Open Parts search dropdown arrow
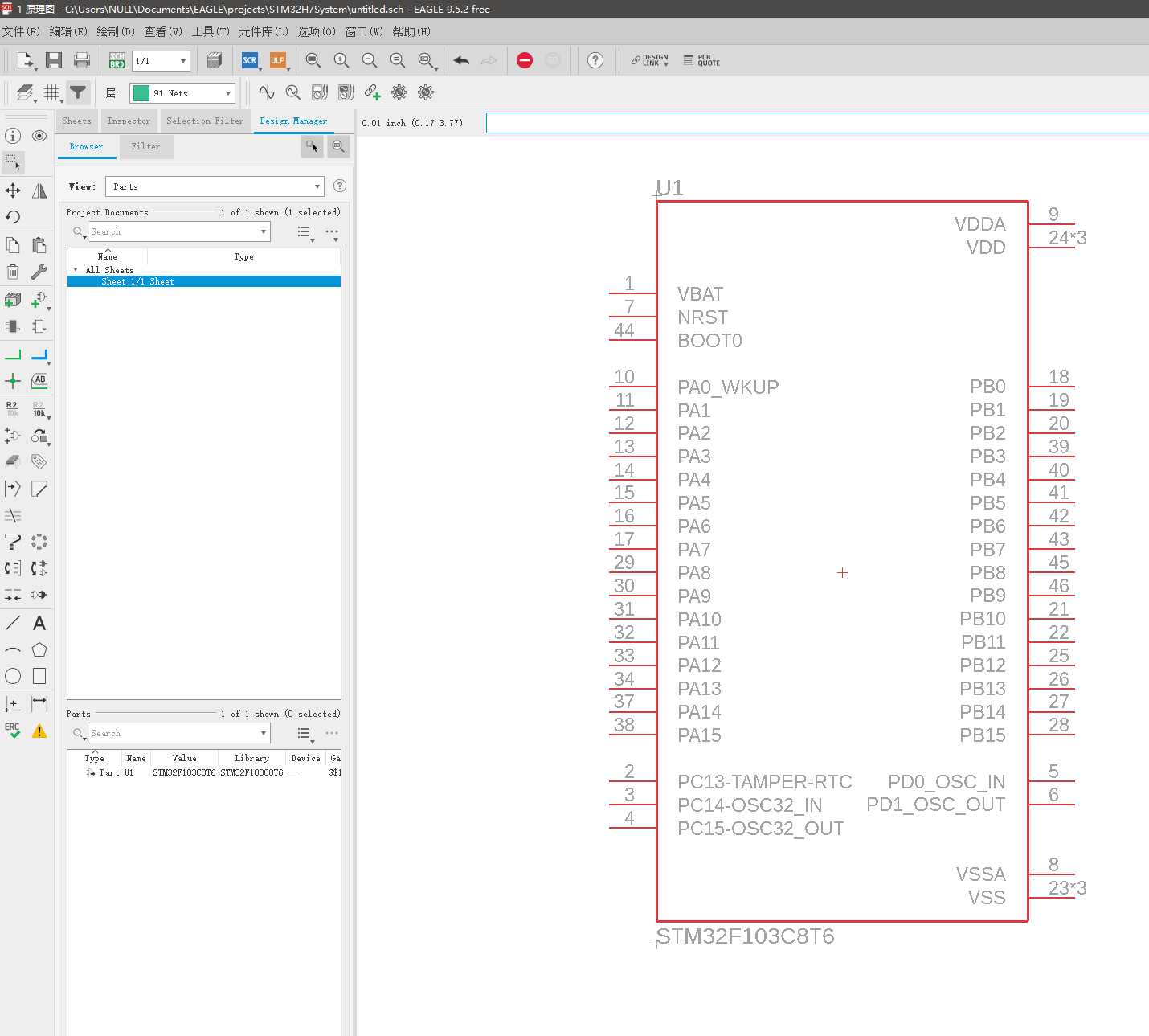 click(x=264, y=733)
